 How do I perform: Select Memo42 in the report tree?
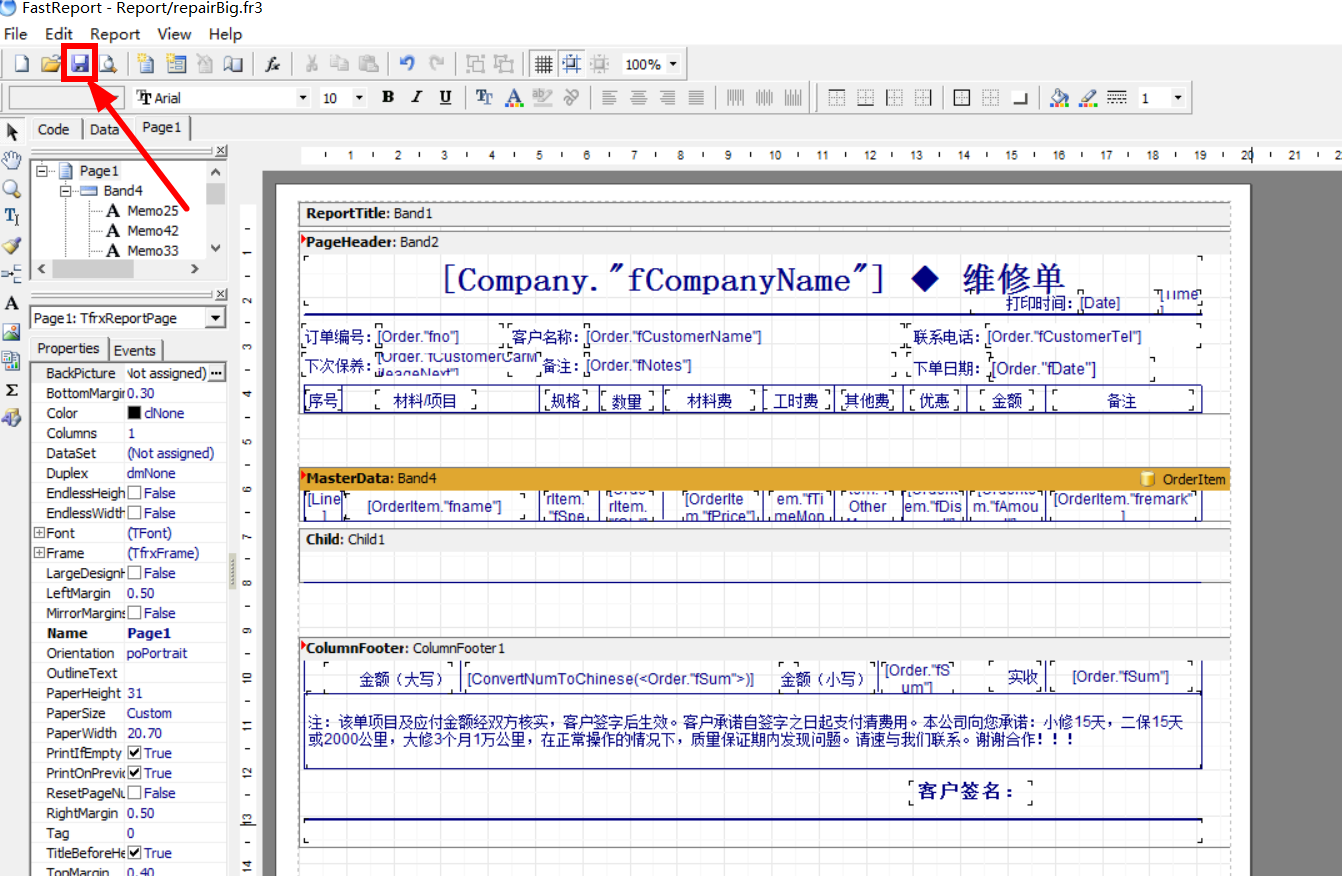click(153, 231)
